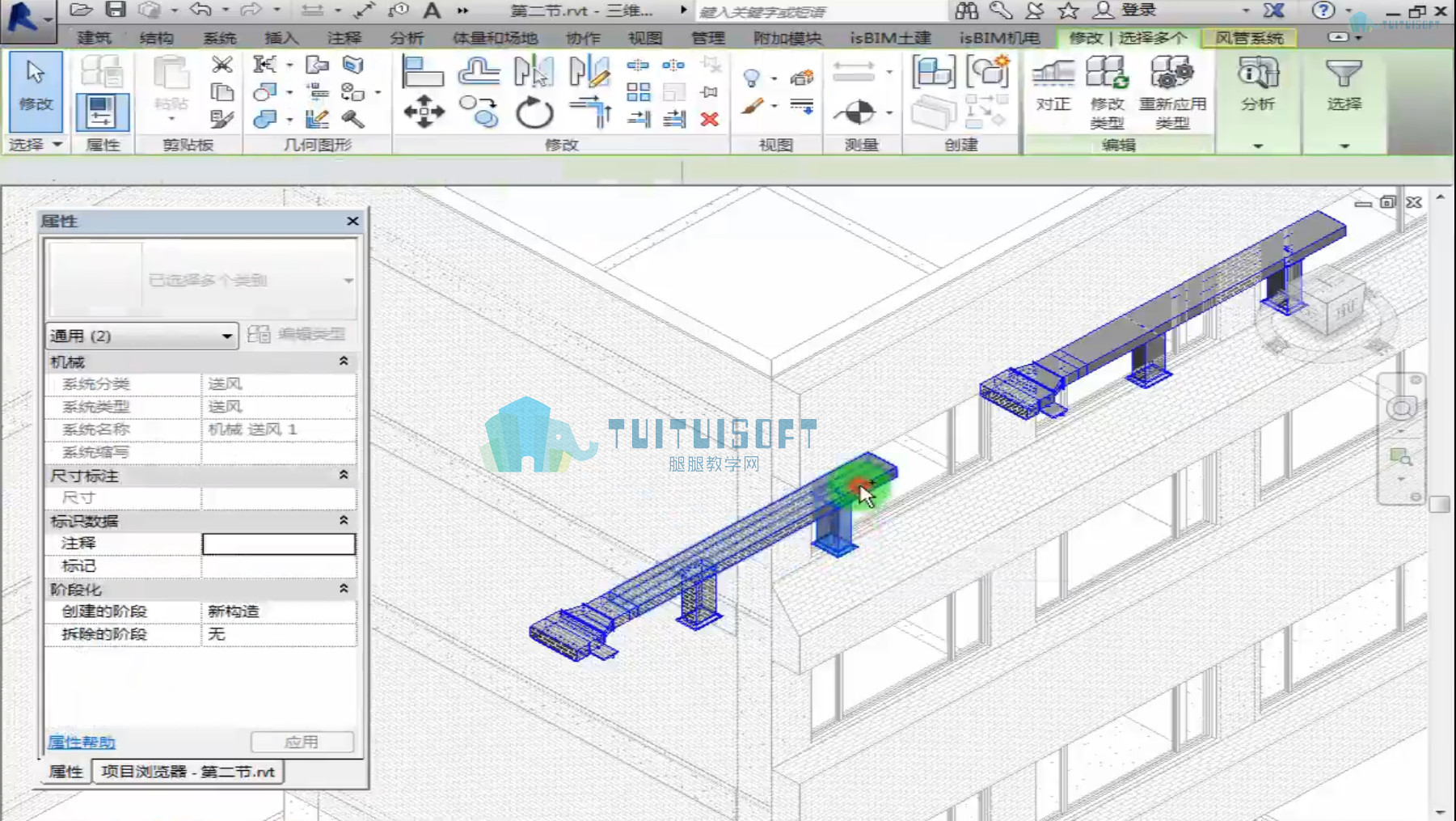The width and height of the screenshot is (1456, 821).
Task: Select the Move tool in the Modify panel
Action: 424,112
